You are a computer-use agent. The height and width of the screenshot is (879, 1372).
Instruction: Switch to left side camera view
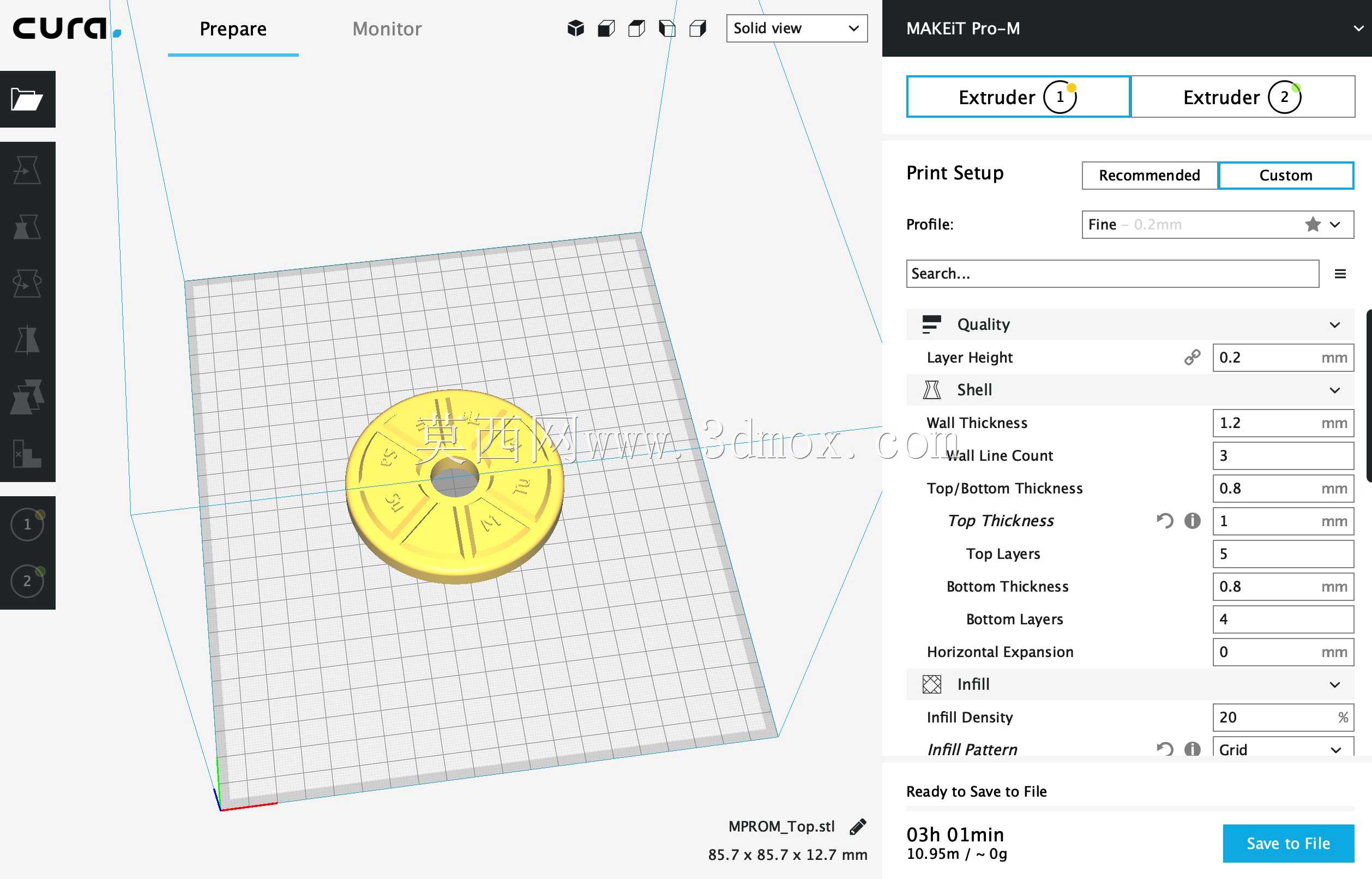coord(667,28)
